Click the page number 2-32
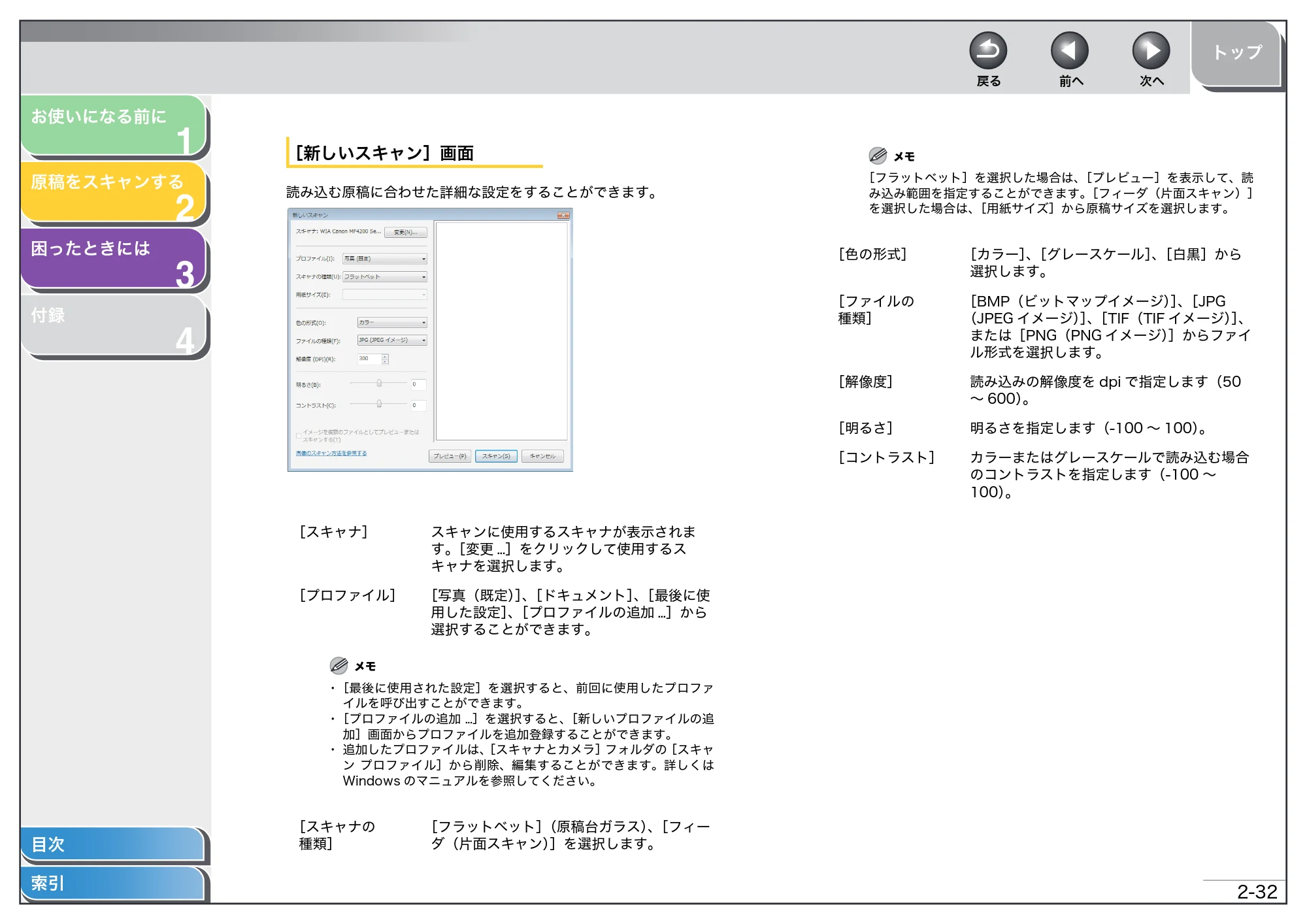1307x924 pixels. 1257,891
